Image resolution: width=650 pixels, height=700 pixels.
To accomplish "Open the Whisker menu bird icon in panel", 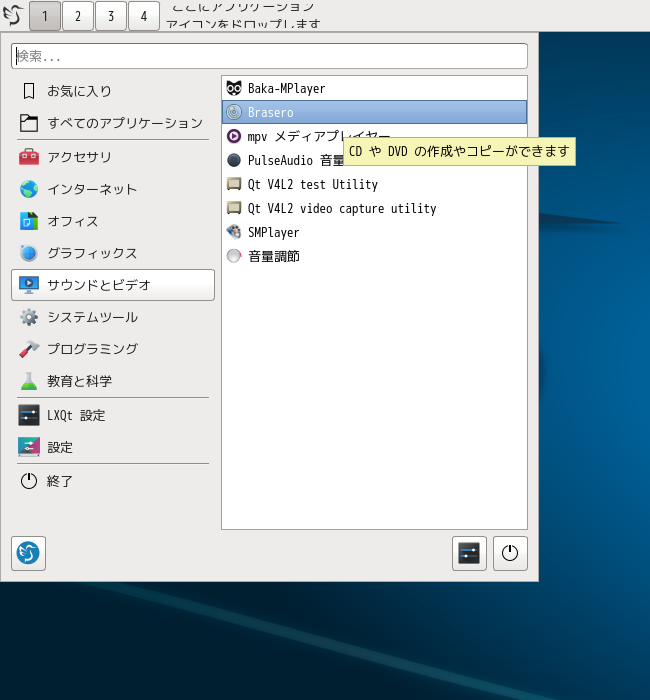I will click(x=12, y=16).
